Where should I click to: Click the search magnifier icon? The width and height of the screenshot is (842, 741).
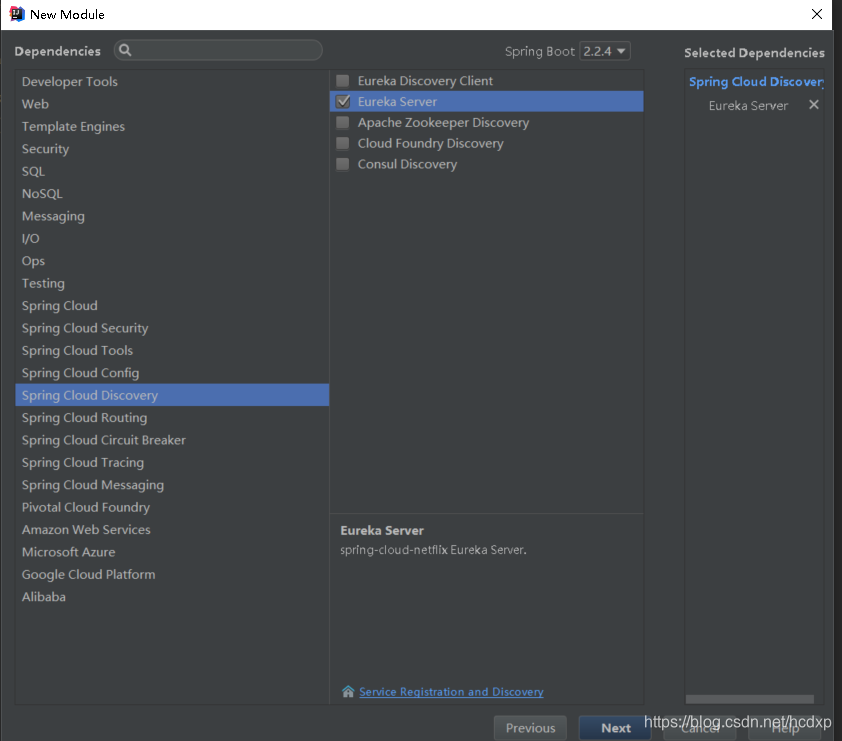pos(125,50)
